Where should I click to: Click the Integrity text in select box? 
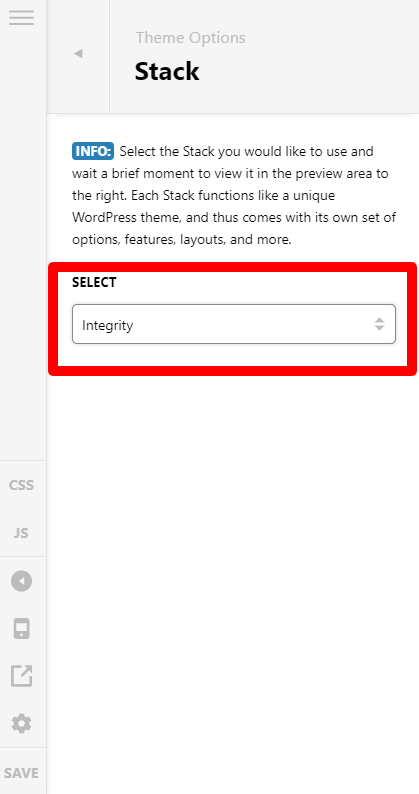click(107, 325)
